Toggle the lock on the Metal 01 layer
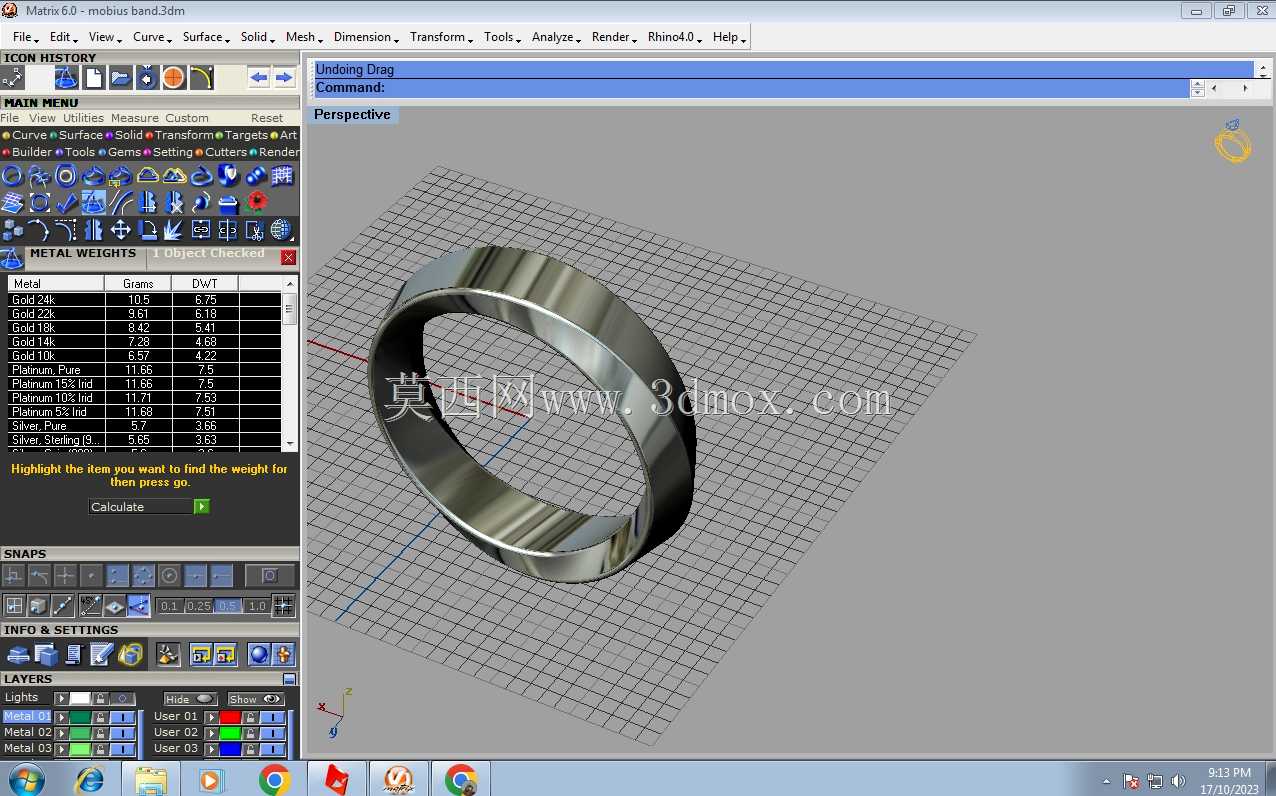 (x=100, y=717)
